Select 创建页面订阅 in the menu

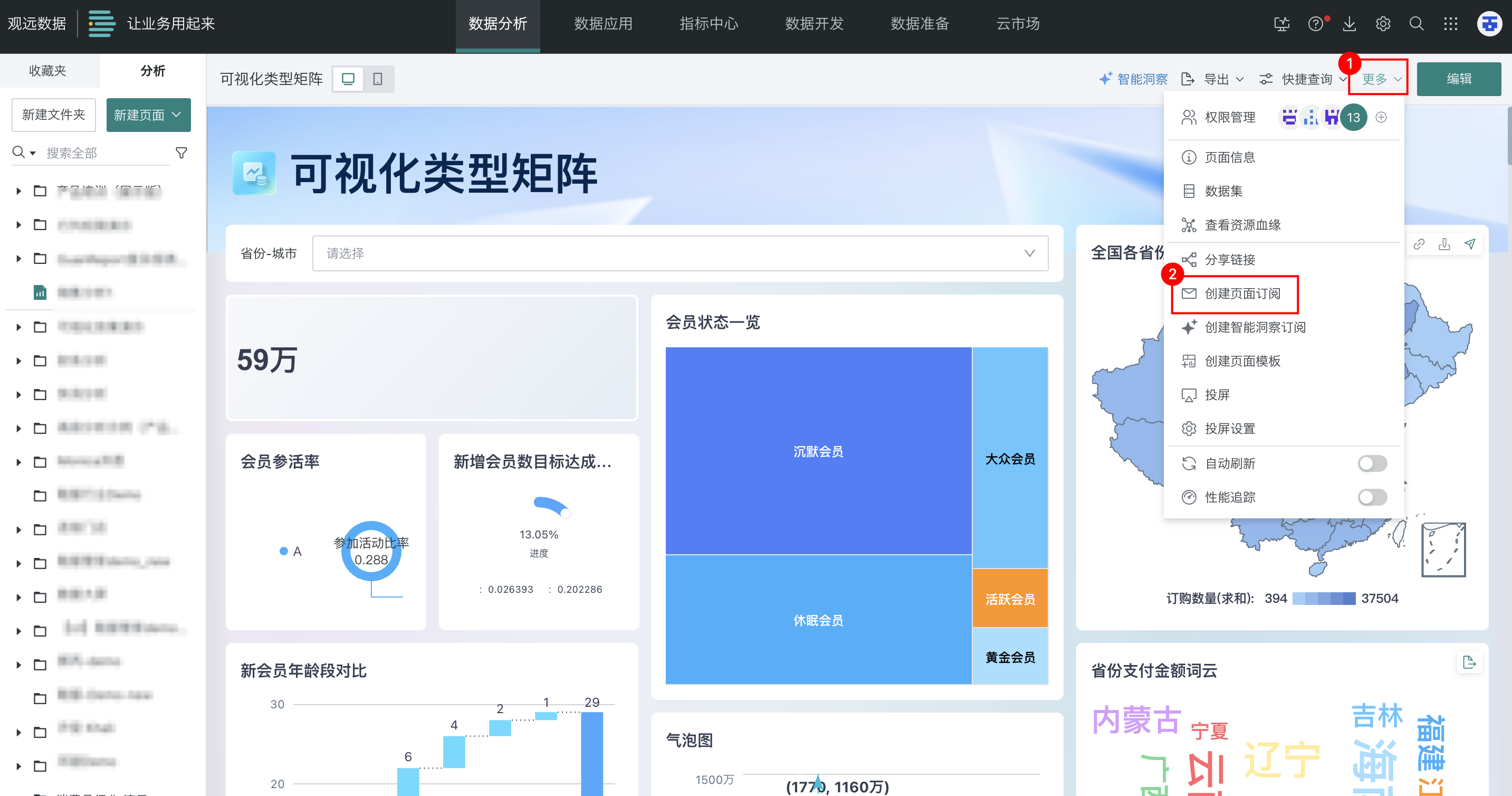point(1243,293)
